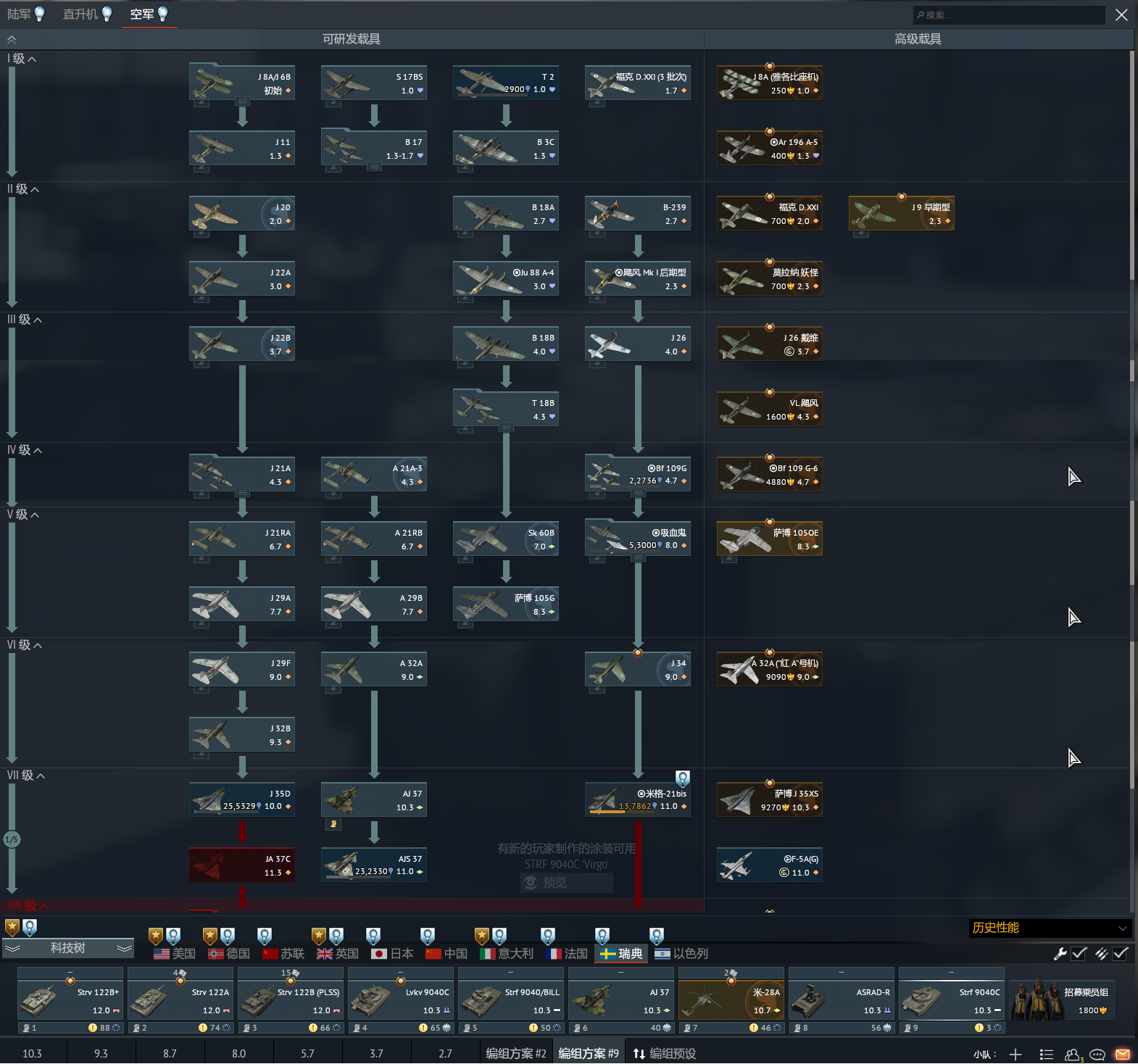Select the J 9 早期型 premium card
The width and height of the screenshot is (1138, 1064).
[x=902, y=214]
